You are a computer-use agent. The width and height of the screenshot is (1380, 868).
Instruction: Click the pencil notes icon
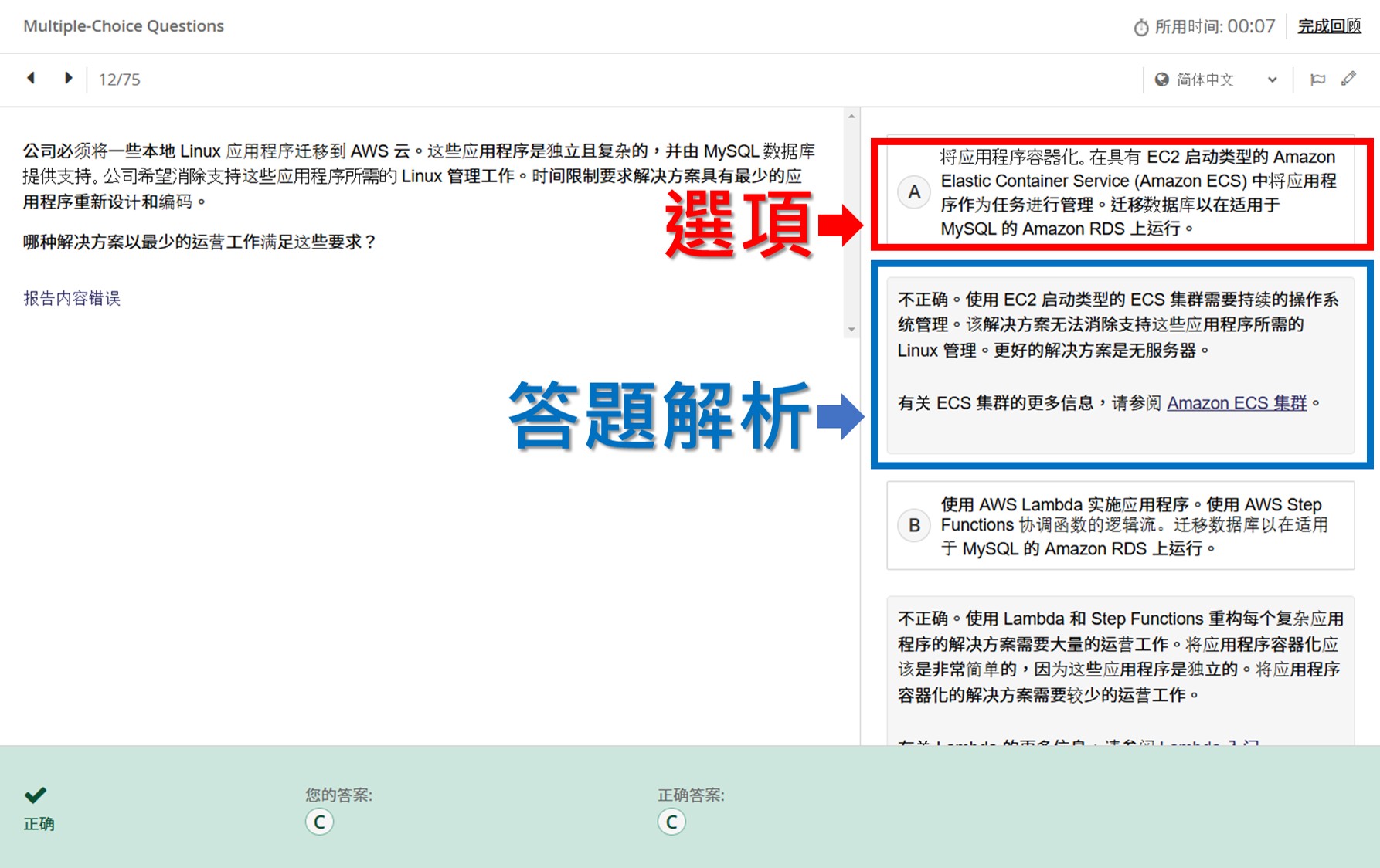tap(1348, 79)
